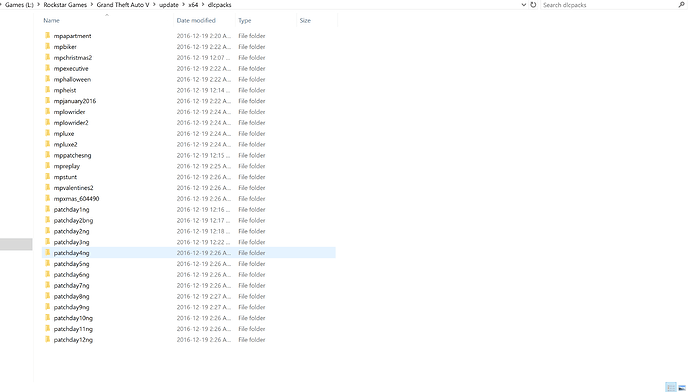
Task: Click File folder type of patchday12ng
Action: [252, 340]
